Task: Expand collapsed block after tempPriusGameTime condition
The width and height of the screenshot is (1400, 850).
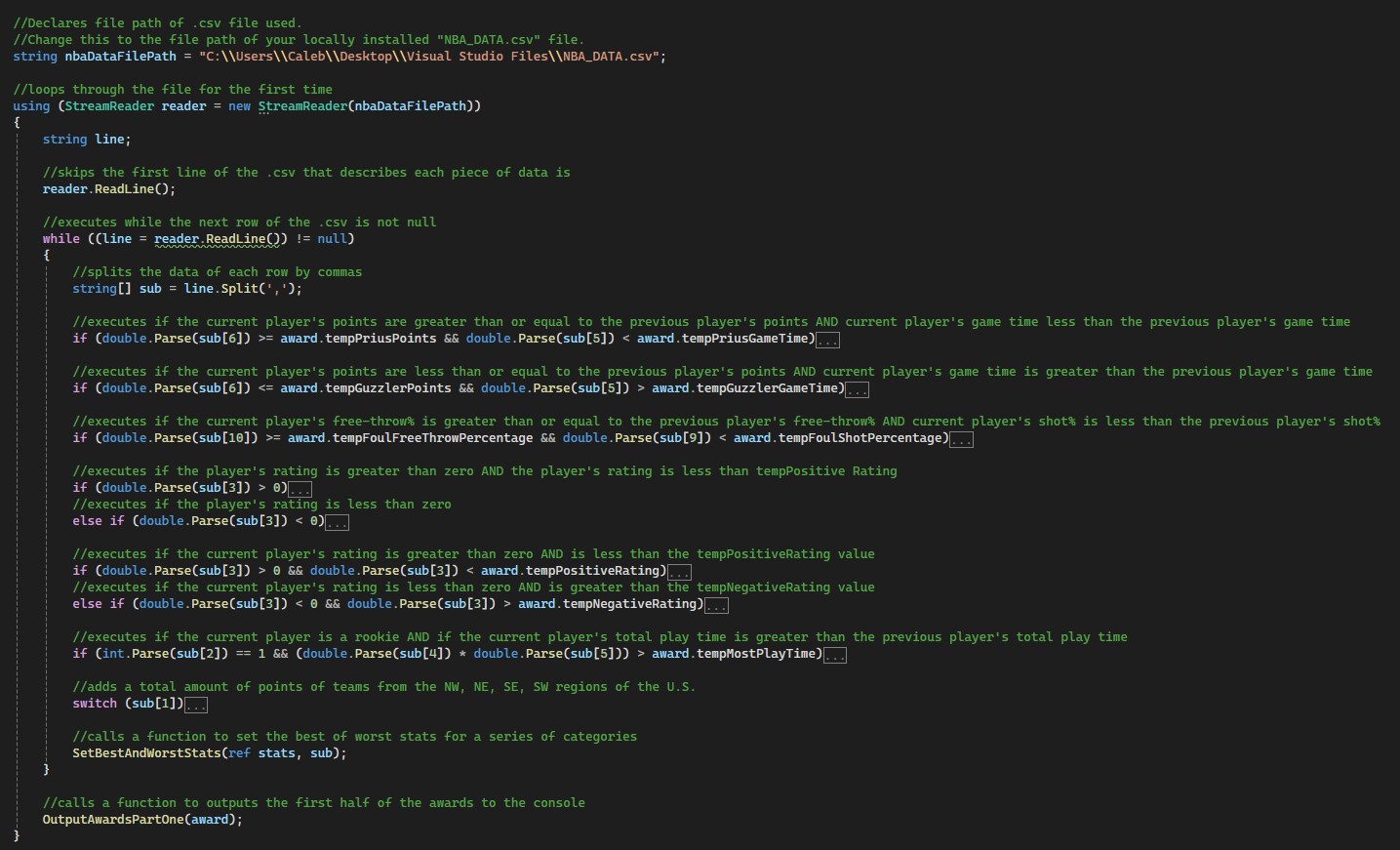Action: click(827, 340)
